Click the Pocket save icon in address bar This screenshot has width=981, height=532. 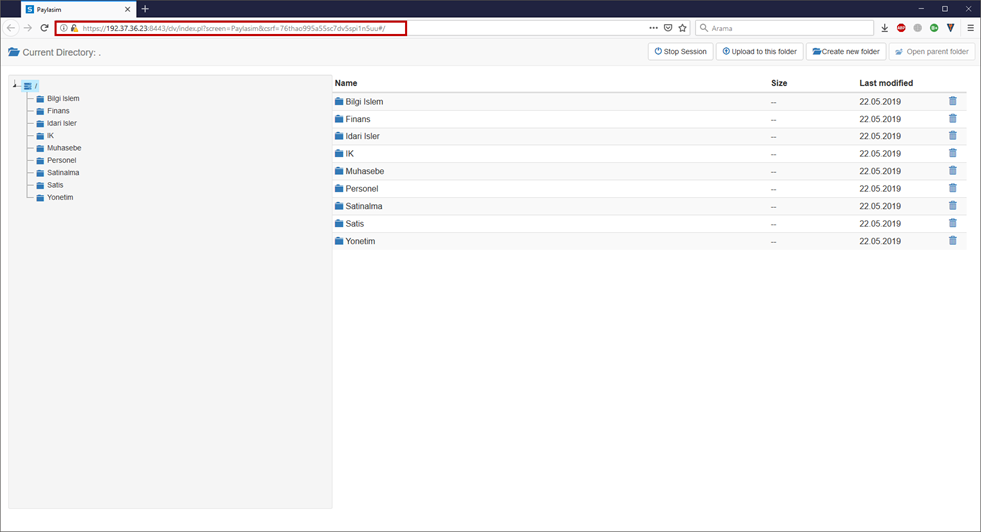click(668, 28)
